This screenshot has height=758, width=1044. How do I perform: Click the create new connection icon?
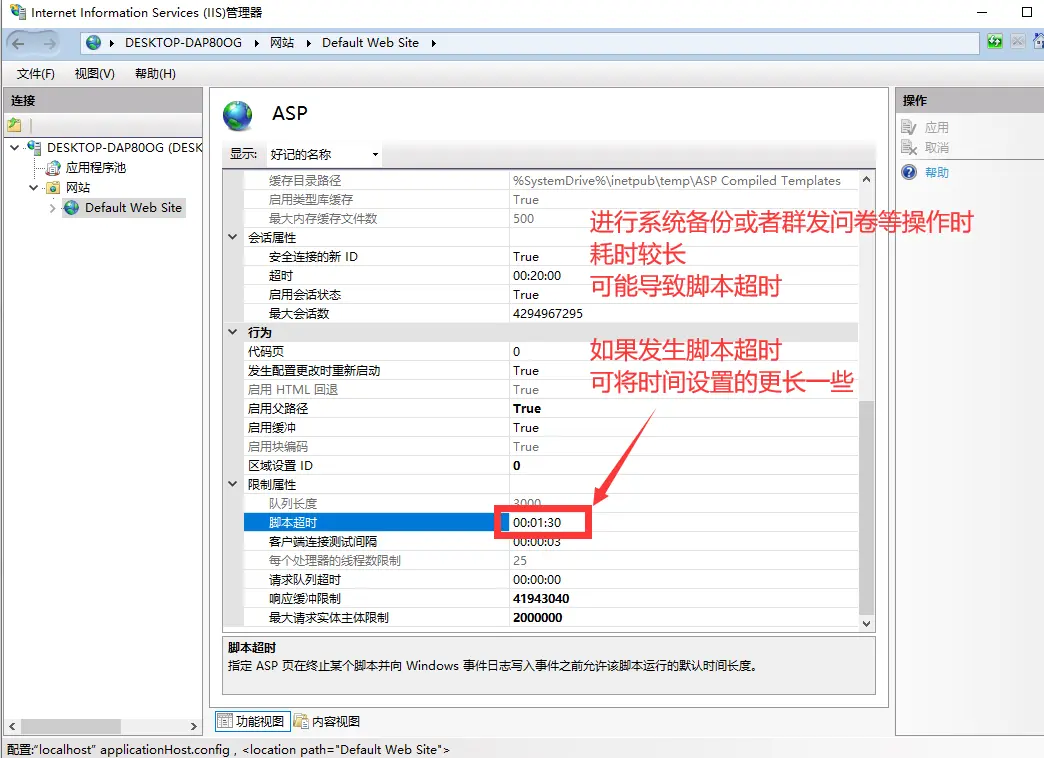[x=14, y=125]
